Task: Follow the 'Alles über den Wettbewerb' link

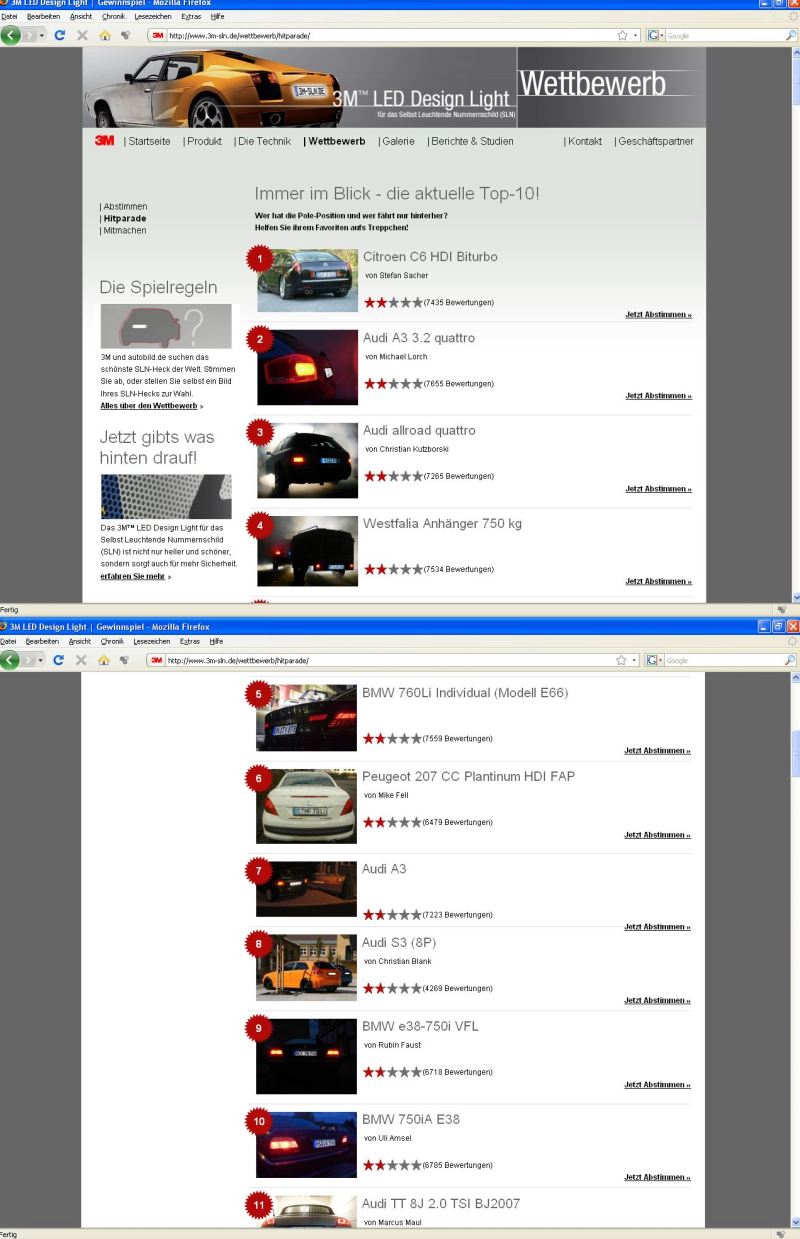Action: 150,407
